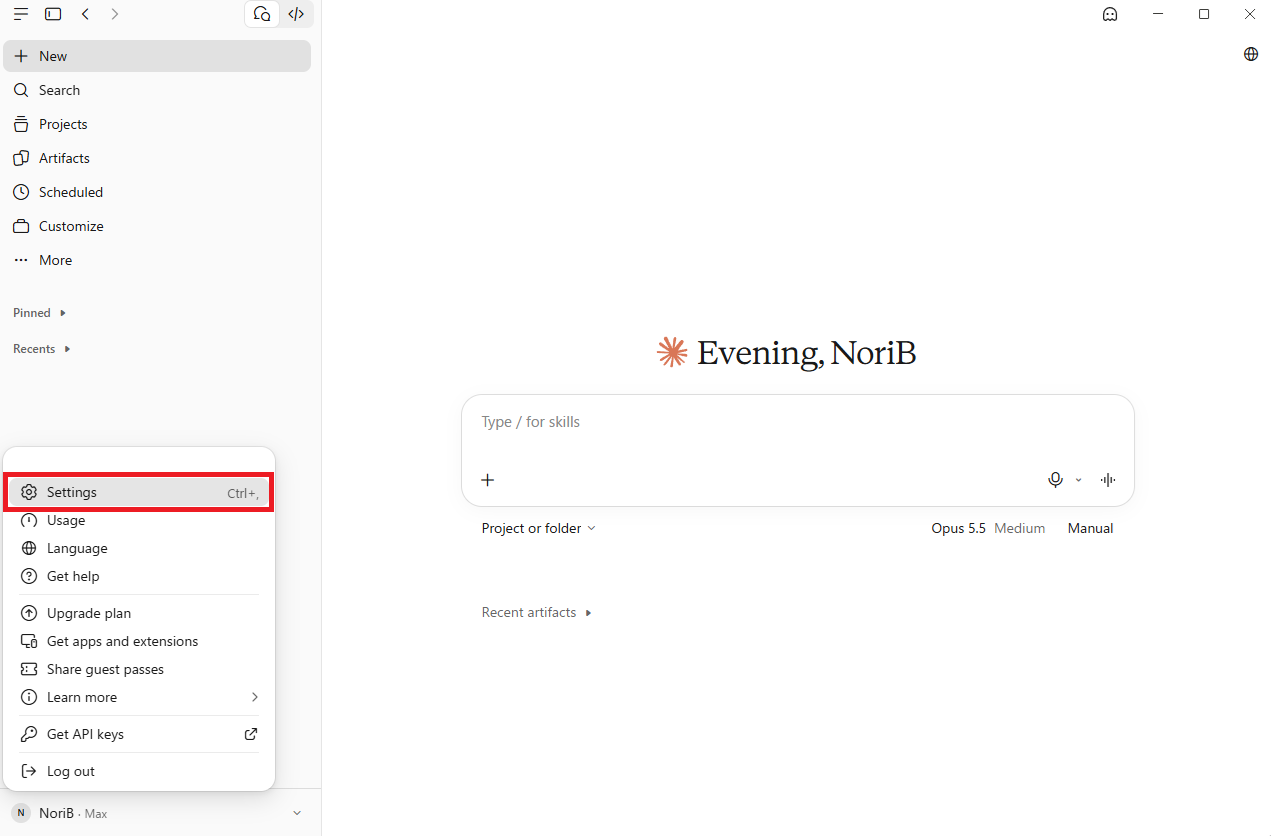Click the Projects sidebar icon
The height and width of the screenshot is (836, 1271).
21,124
